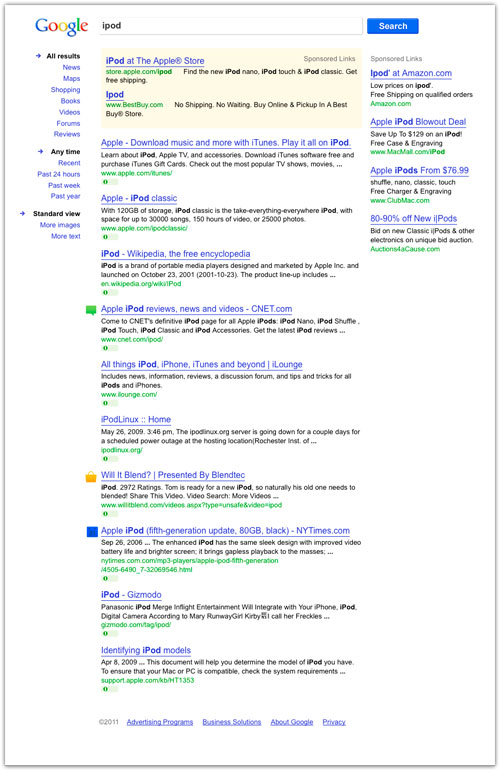This screenshot has width=500, height=771.
Task: Click the green speech bubble icon beside CNET result
Action: click(x=91, y=310)
